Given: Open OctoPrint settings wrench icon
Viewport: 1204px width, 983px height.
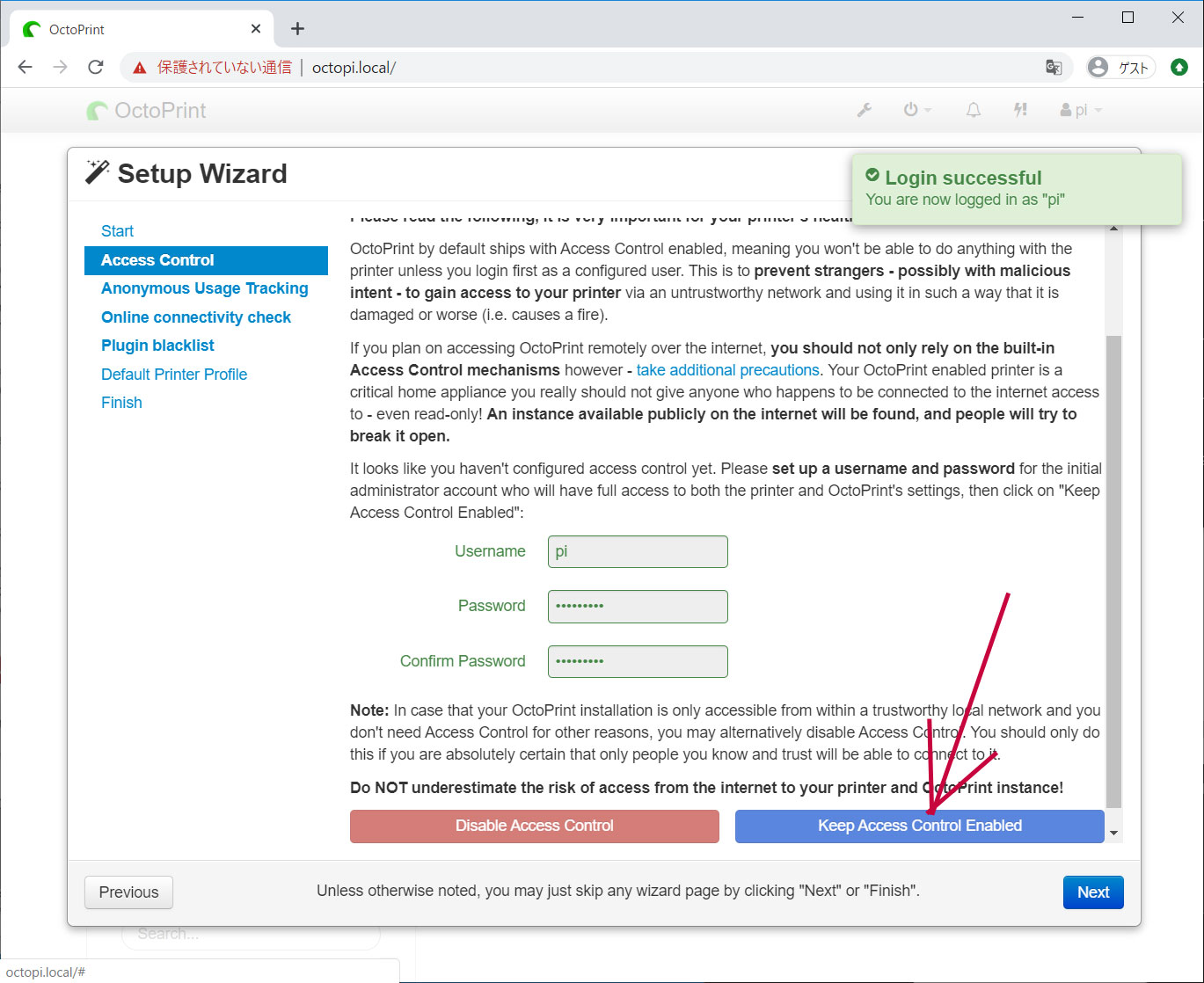Looking at the screenshot, I should (865, 110).
